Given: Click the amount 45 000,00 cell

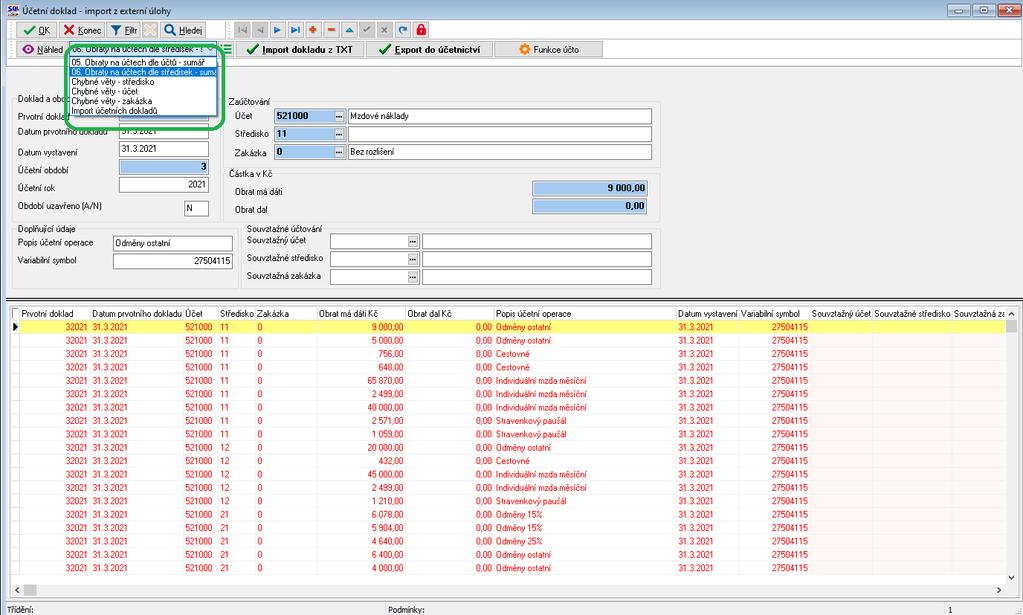Looking at the screenshot, I should coord(361,475).
